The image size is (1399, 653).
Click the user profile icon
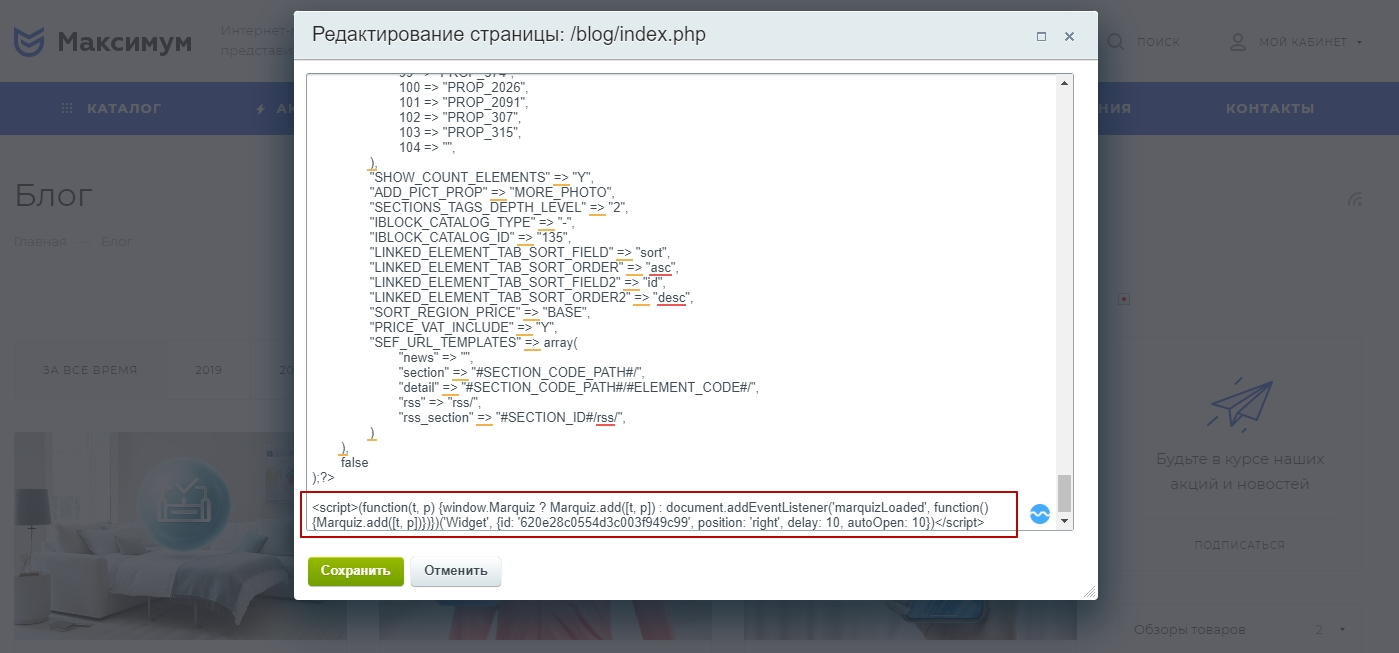tap(1238, 42)
